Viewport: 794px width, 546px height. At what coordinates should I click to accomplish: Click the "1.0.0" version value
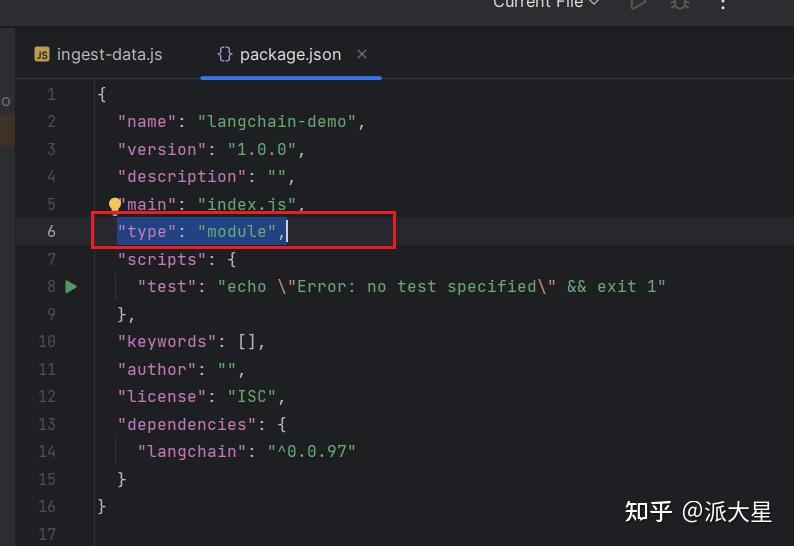tap(261, 149)
